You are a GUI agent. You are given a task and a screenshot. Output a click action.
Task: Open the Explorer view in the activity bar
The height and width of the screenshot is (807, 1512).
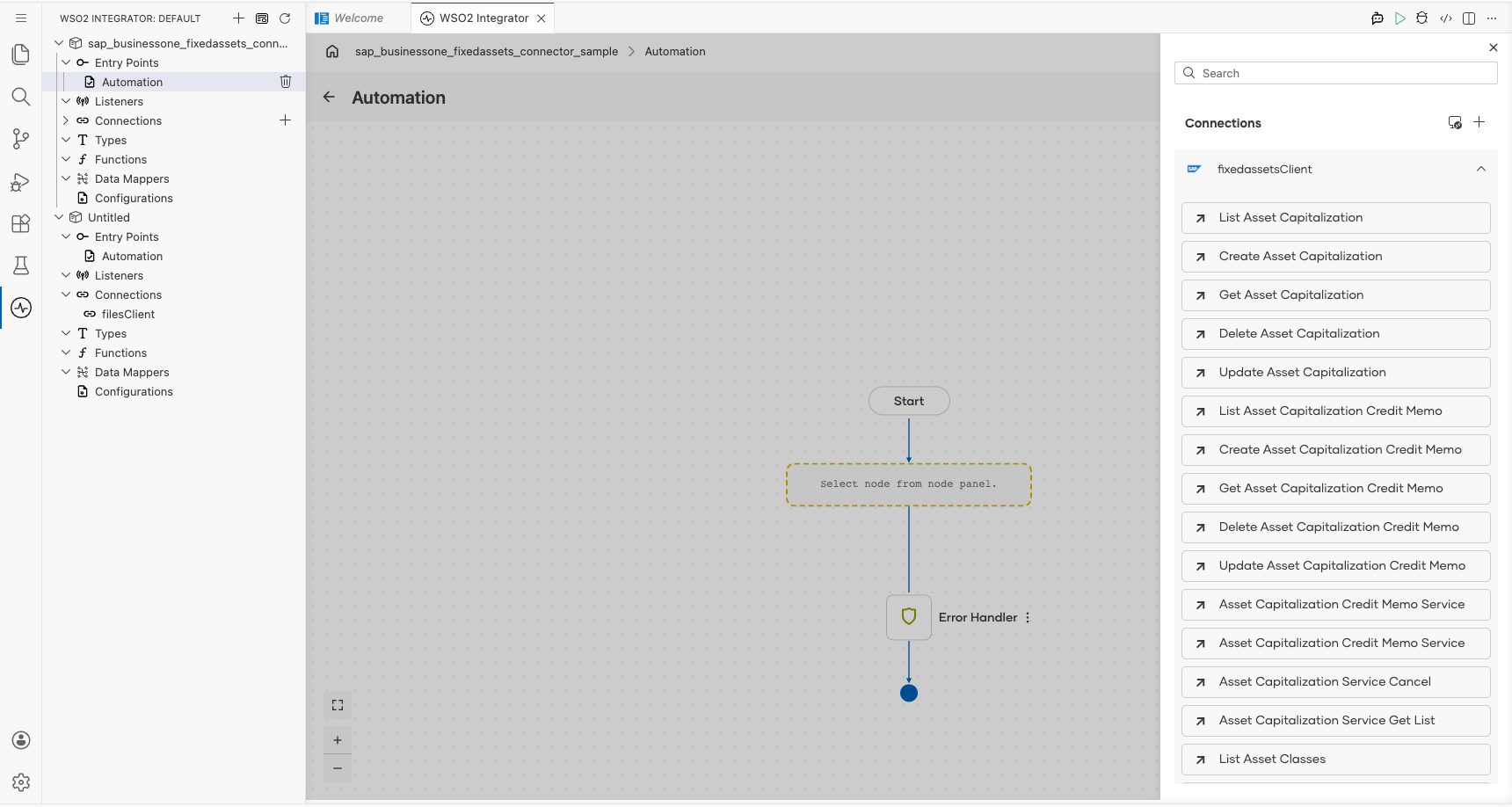pos(21,55)
